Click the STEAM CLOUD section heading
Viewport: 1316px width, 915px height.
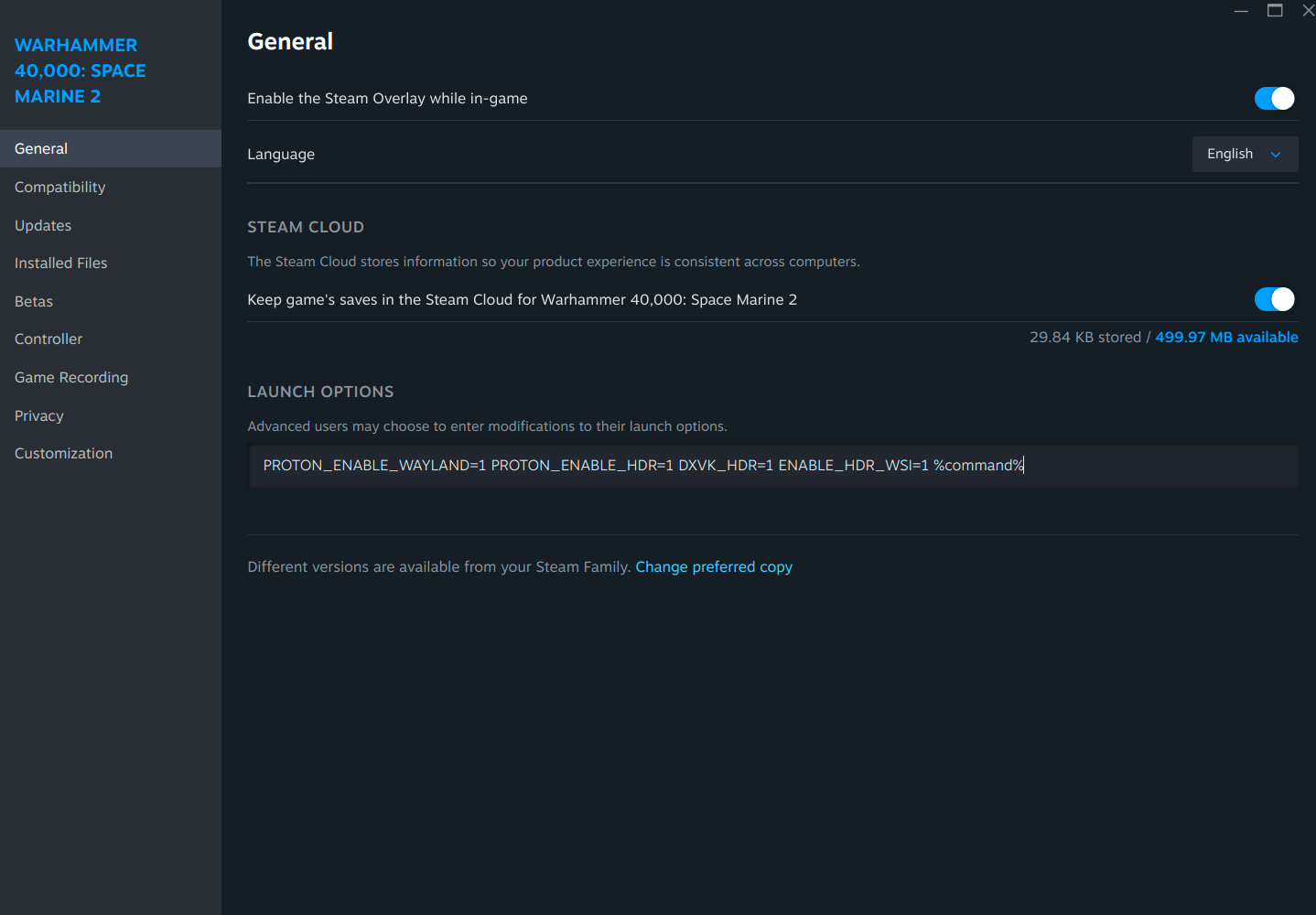pyautogui.click(x=306, y=227)
